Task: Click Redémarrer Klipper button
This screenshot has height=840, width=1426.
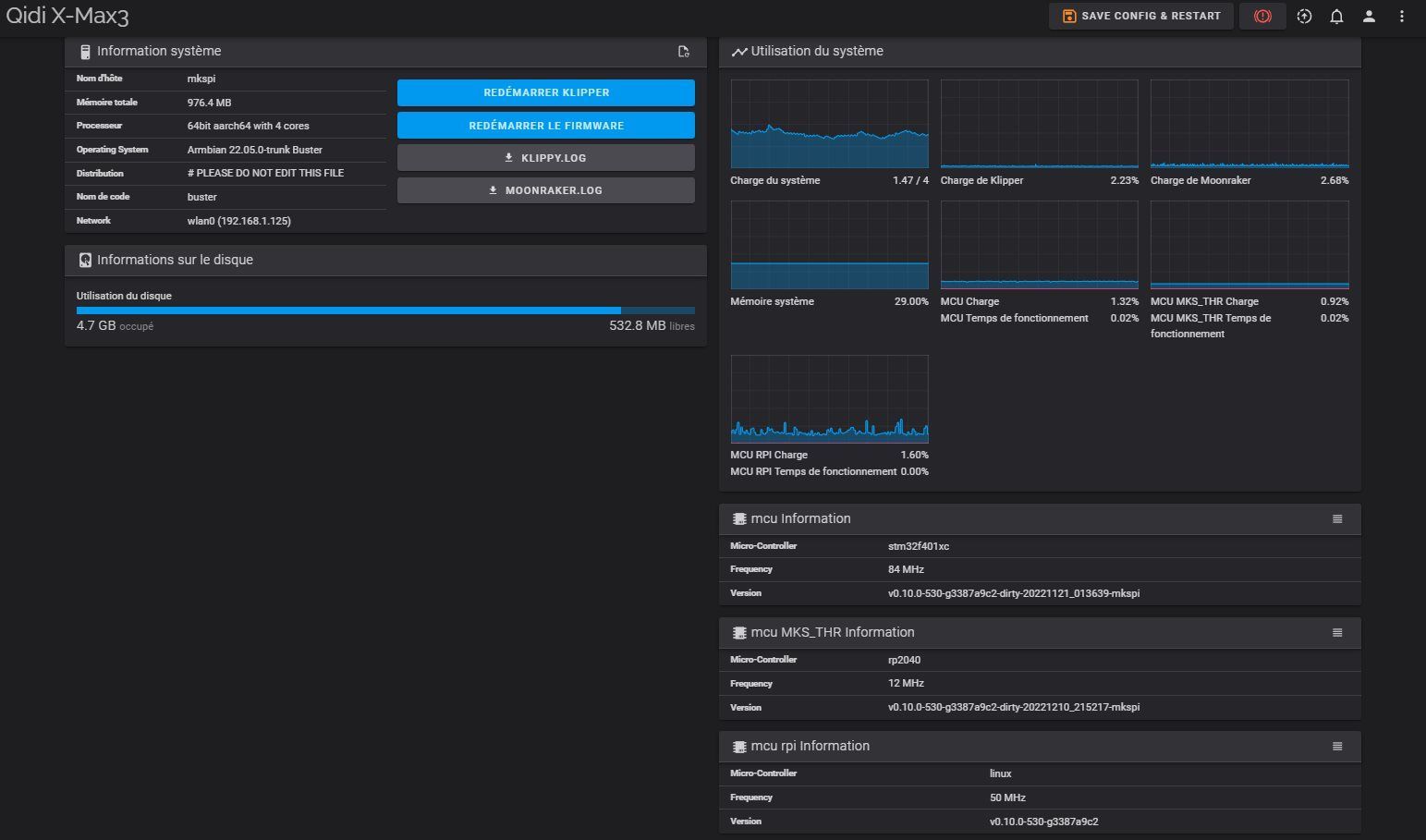Action: (x=545, y=92)
